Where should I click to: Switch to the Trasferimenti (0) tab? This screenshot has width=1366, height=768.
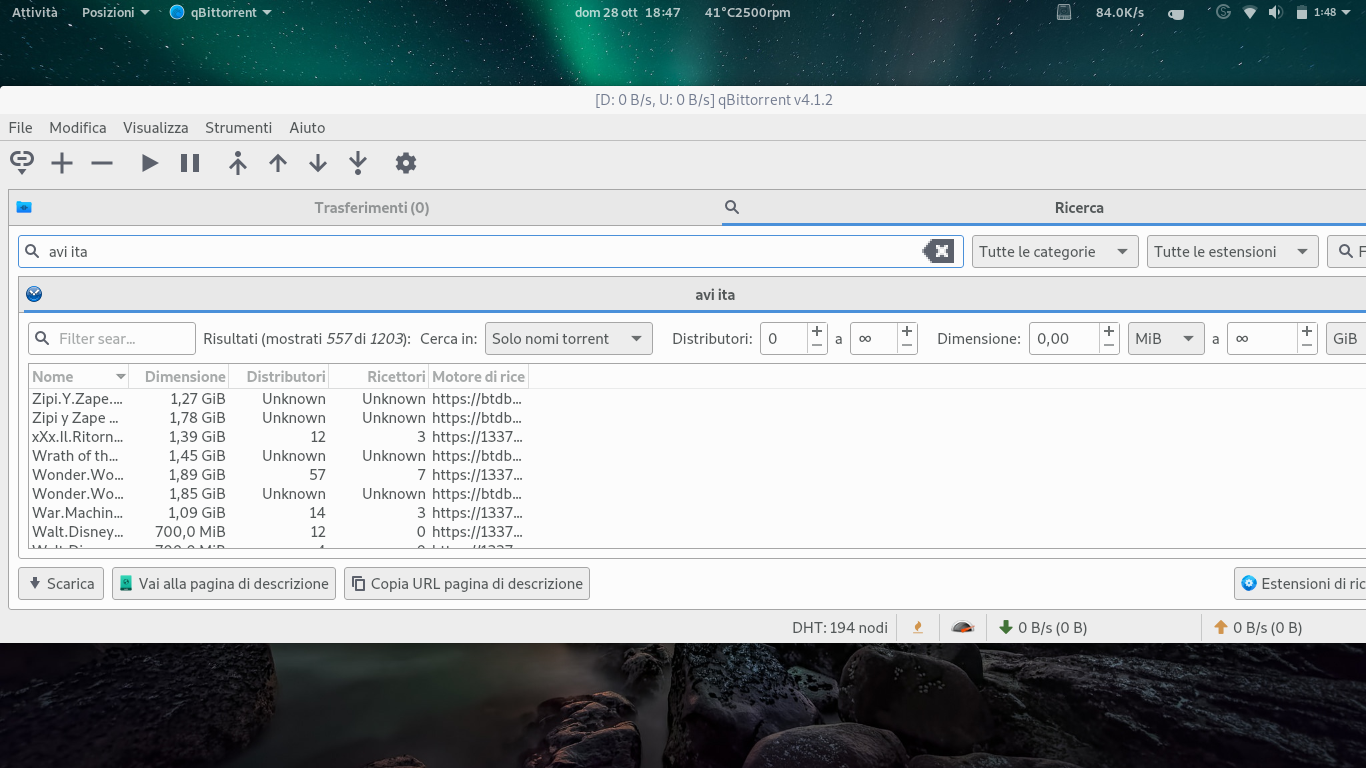click(372, 208)
